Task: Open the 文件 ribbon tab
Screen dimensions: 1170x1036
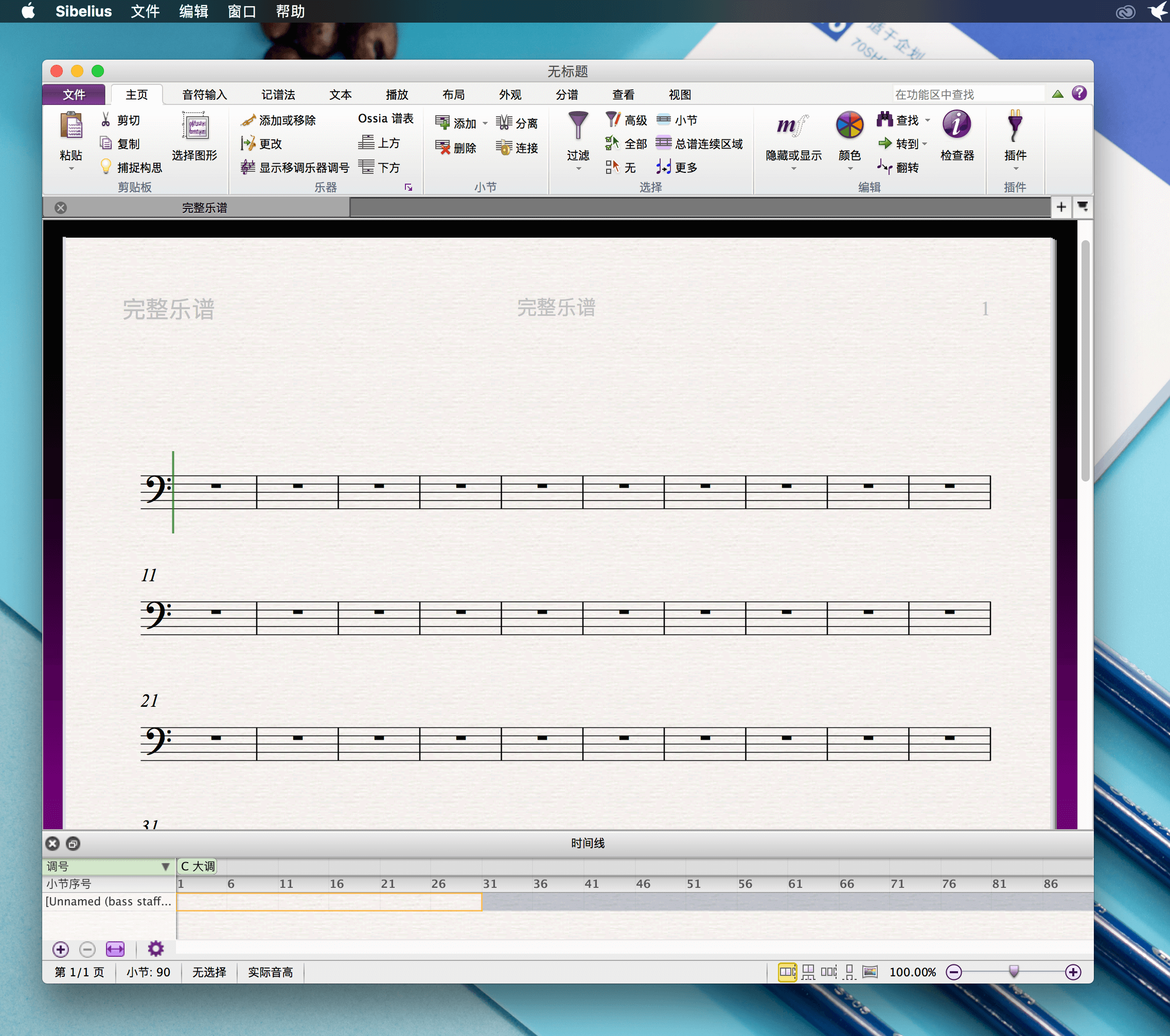Action: click(x=74, y=95)
